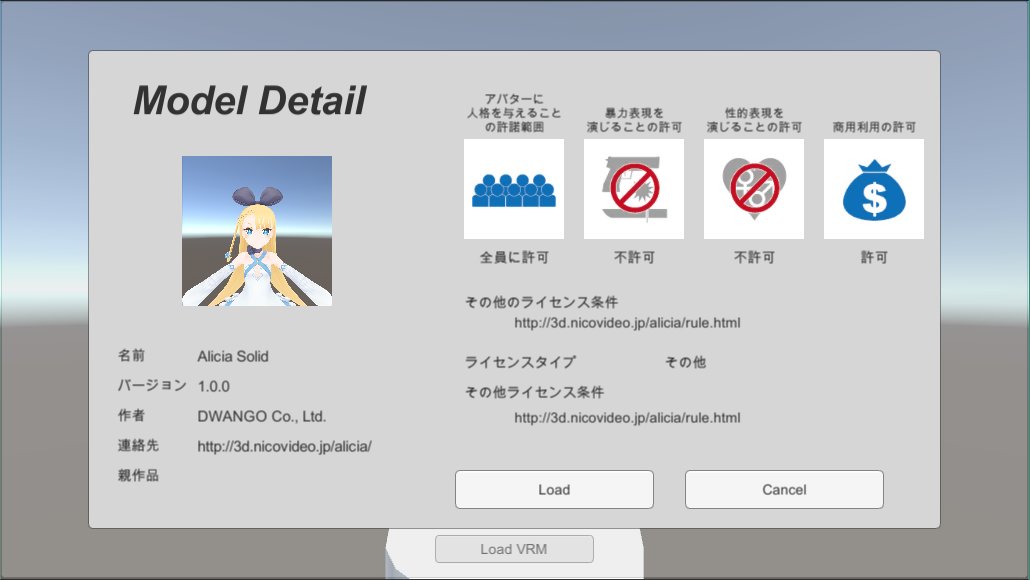Click the Model Detail heading
Screen dimensions: 1030x580
click(250, 100)
